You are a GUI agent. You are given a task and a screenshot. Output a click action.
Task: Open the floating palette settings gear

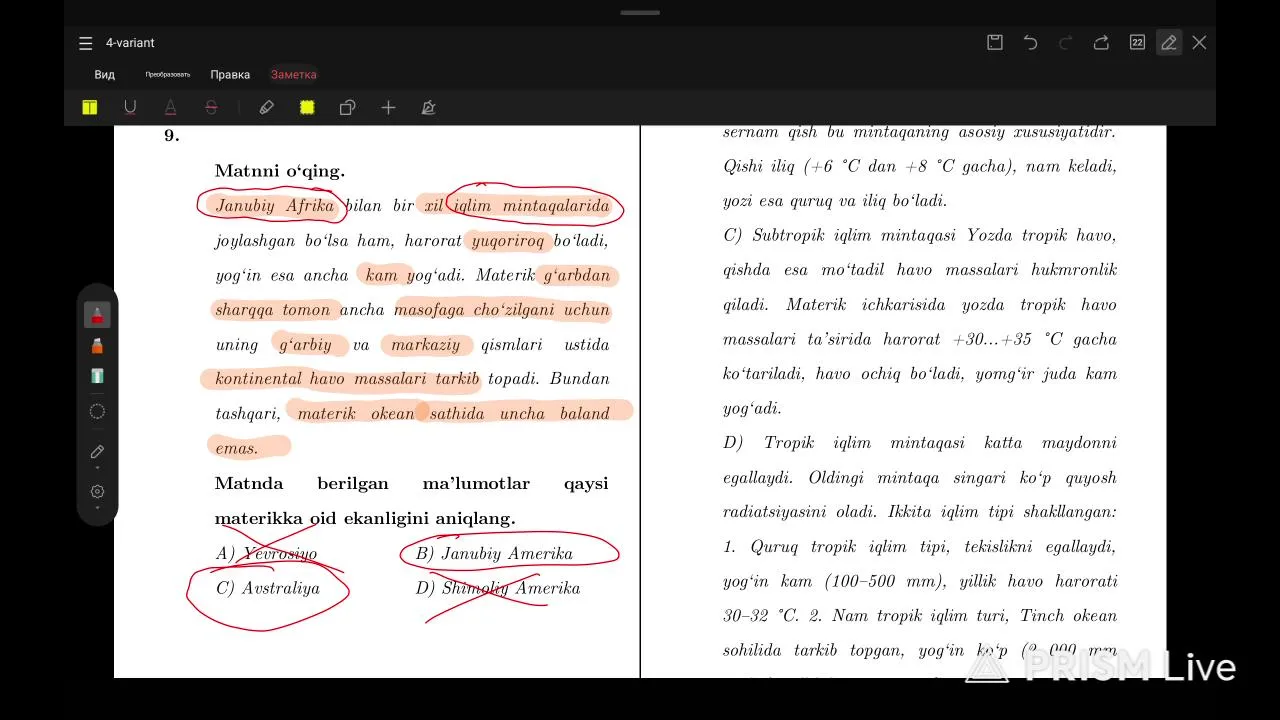[x=97, y=491]
